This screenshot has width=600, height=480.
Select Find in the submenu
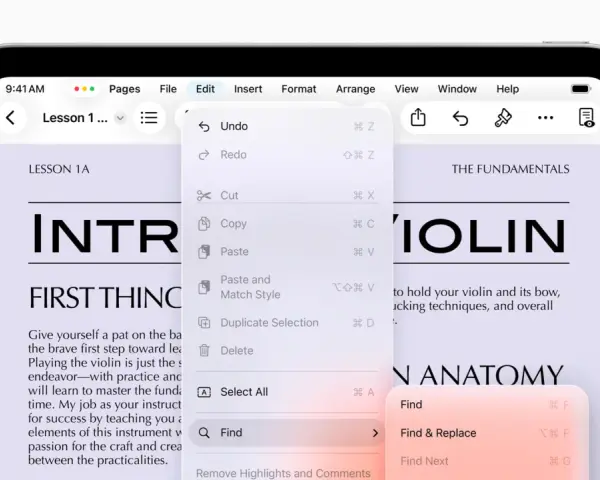(485, 405)
